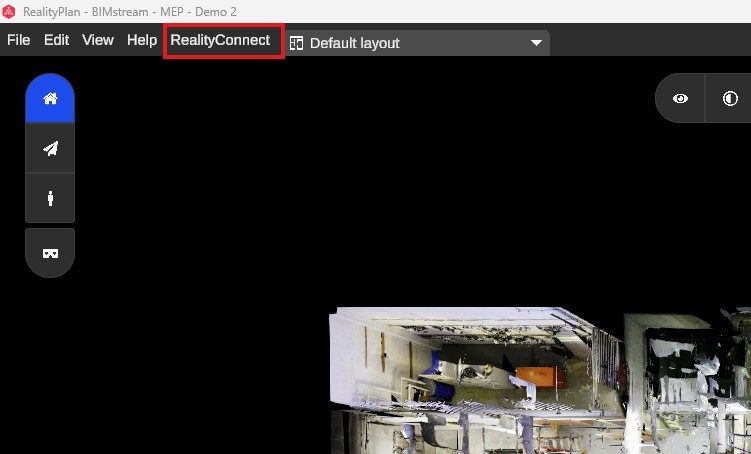
Task: Click the layout grid icon beside Default layout
Action: coord(296,44)
